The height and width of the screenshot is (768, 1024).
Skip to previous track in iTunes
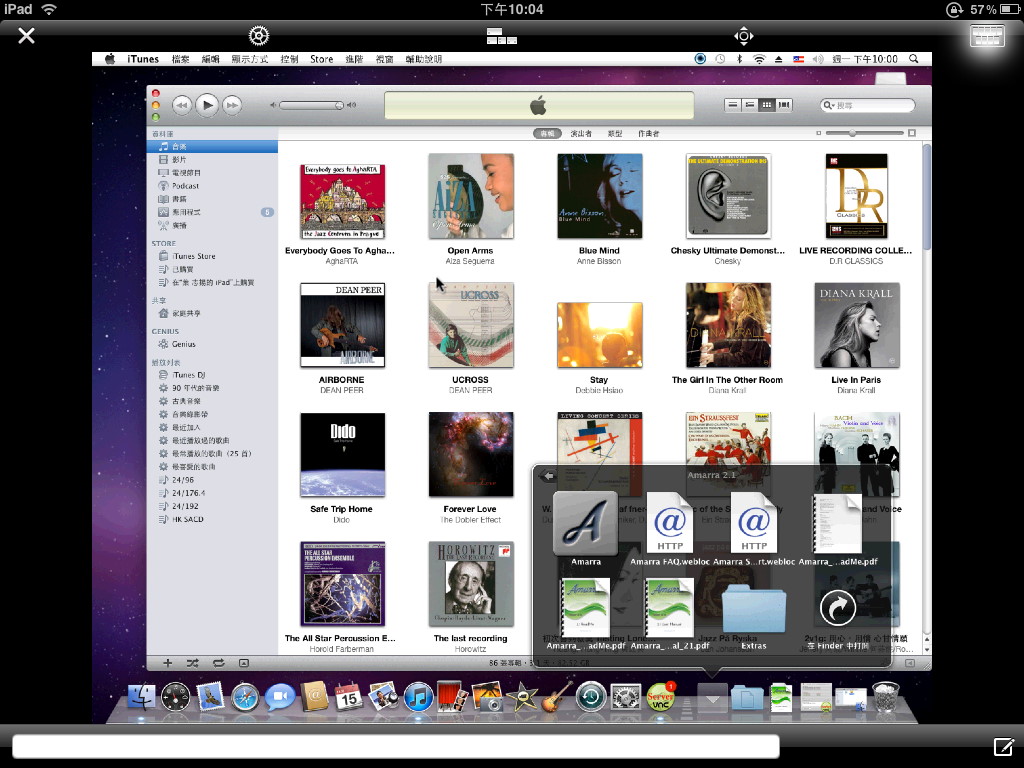pos(182,105)
